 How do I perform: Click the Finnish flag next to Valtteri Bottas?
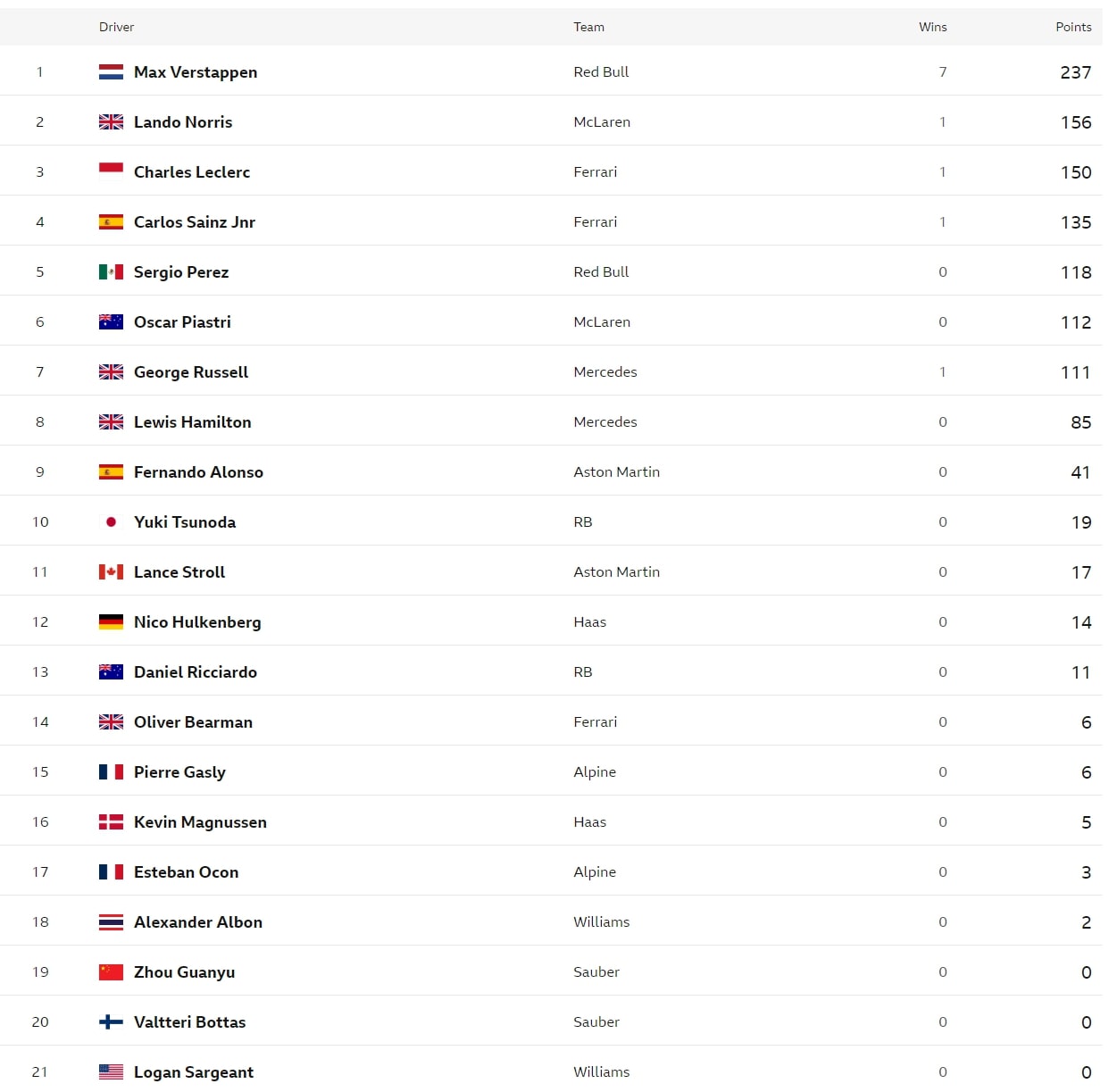tap(111, 1022)
